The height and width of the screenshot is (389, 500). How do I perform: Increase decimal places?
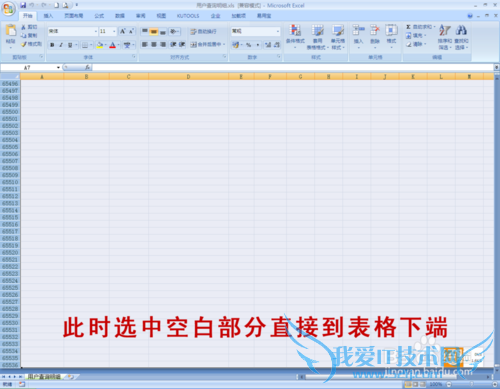(268, 45)
